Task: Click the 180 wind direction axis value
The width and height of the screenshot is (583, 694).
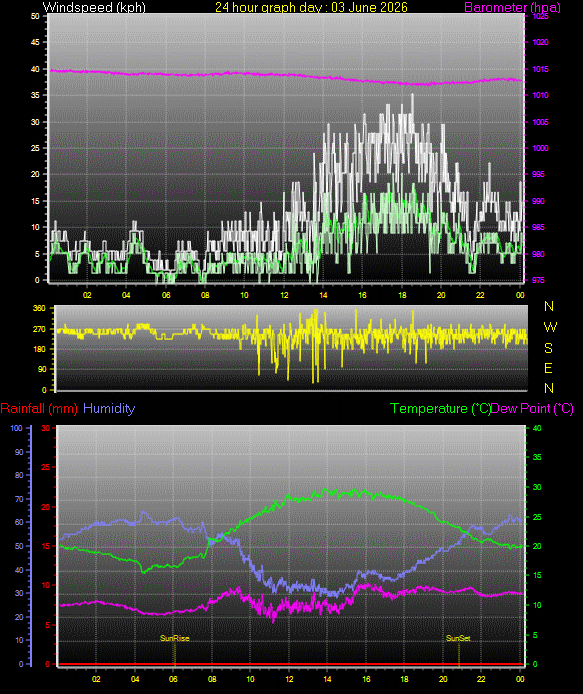Action: pos(39,349)
